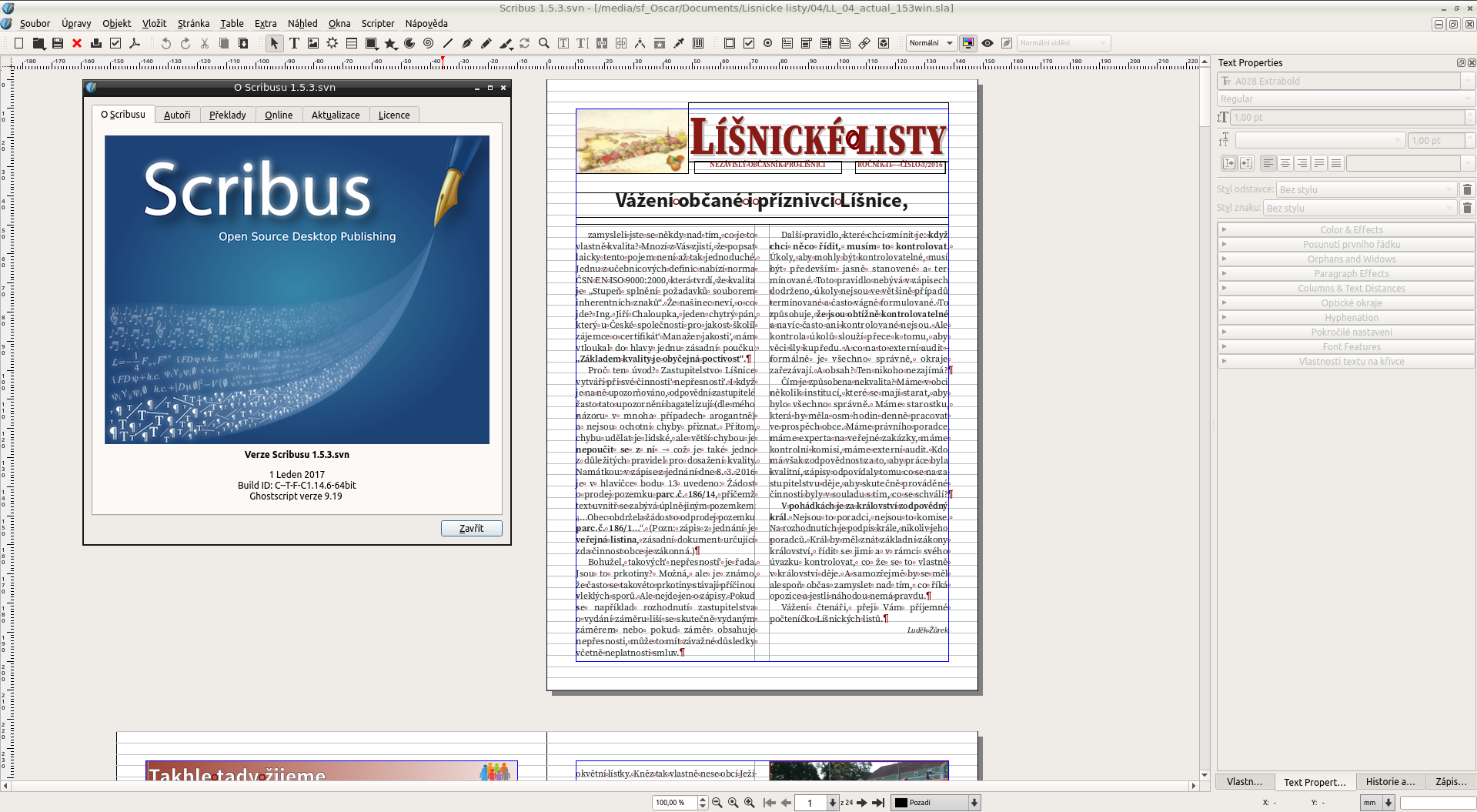
Task: Open the Scripter menu
Action: 377,23
